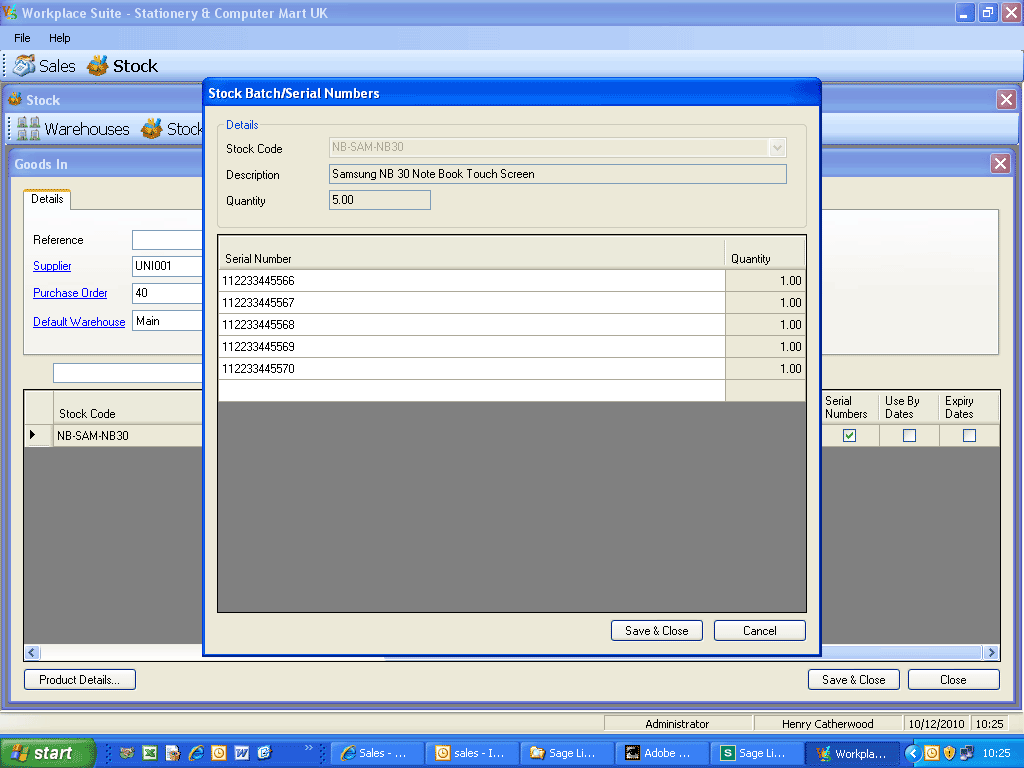Click the Serial Number column header
The height and width of the screenshot is (768, 1024).
472,253
